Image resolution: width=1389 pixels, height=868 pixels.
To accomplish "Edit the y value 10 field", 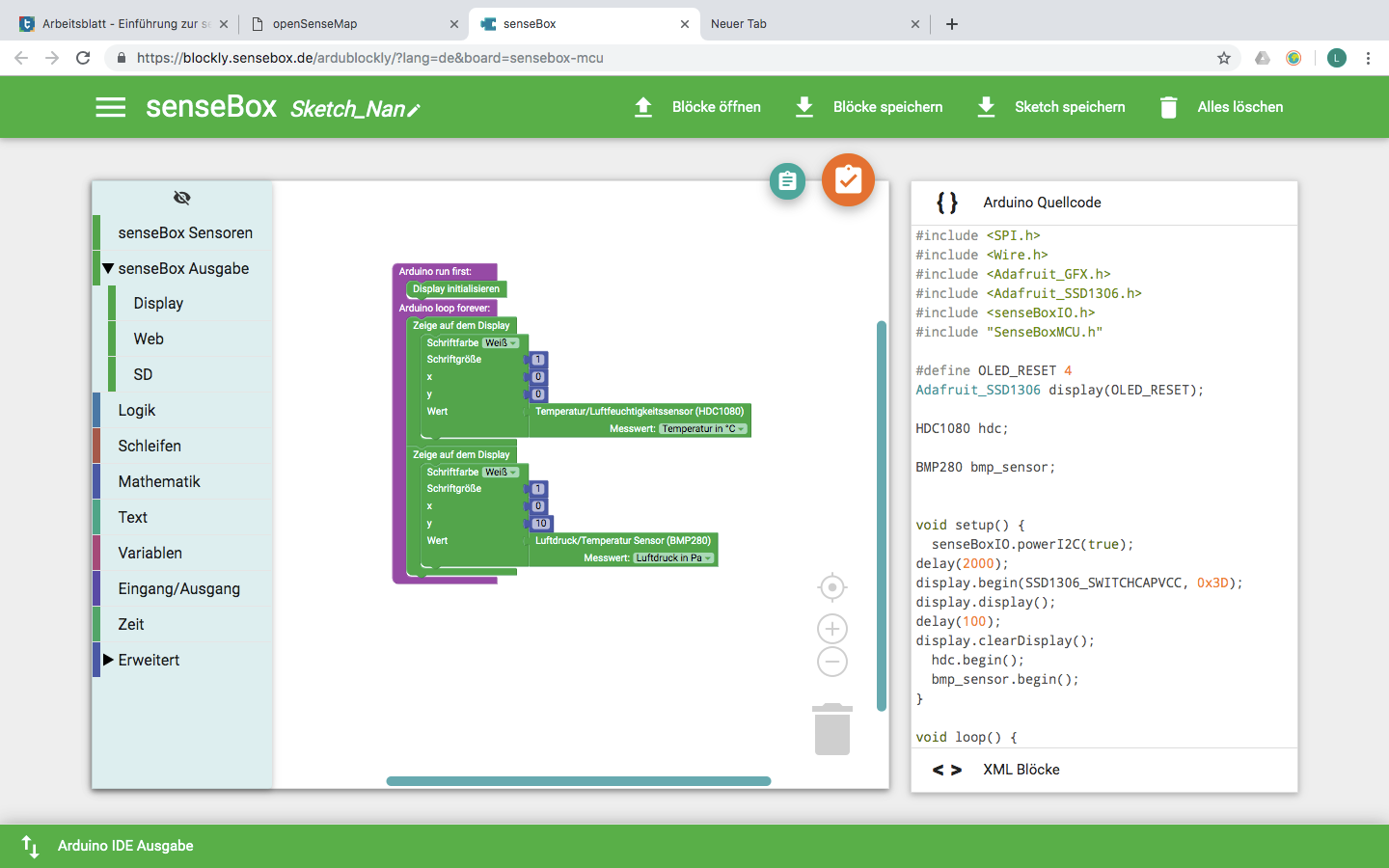I will (x=540, y=524).
